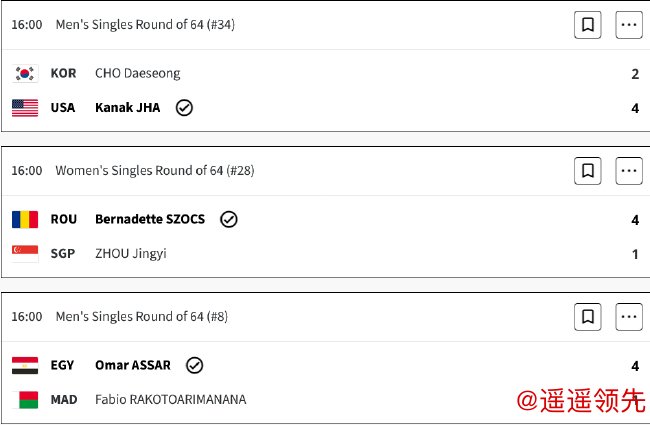Screen dimensions: 650x425
Task: Open Women's Singles Round of 64 header
Action: click(155, 171)
